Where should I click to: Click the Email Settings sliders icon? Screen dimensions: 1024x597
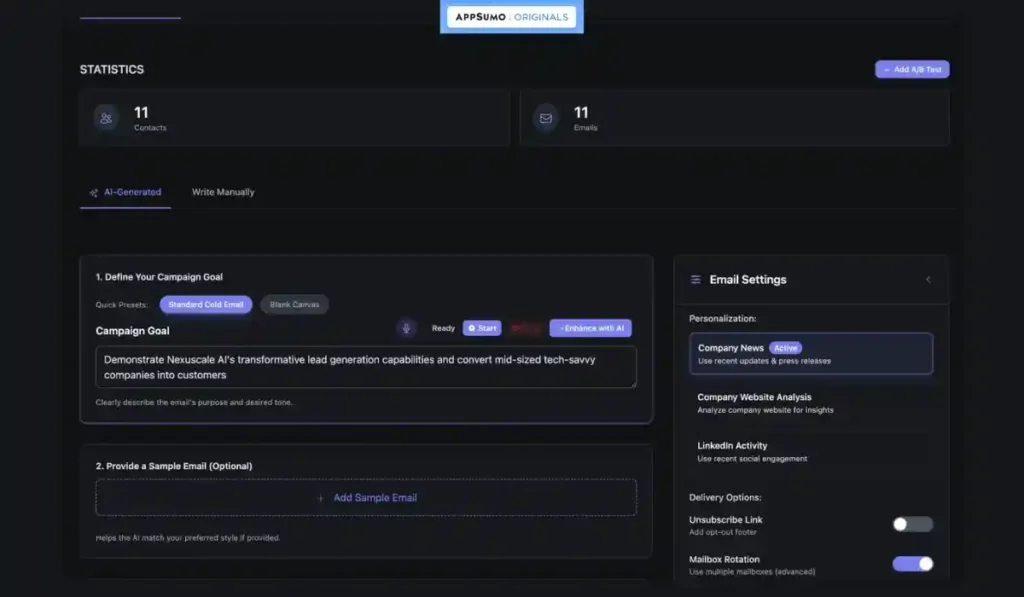pyautogui.click(x=695, y=280)
